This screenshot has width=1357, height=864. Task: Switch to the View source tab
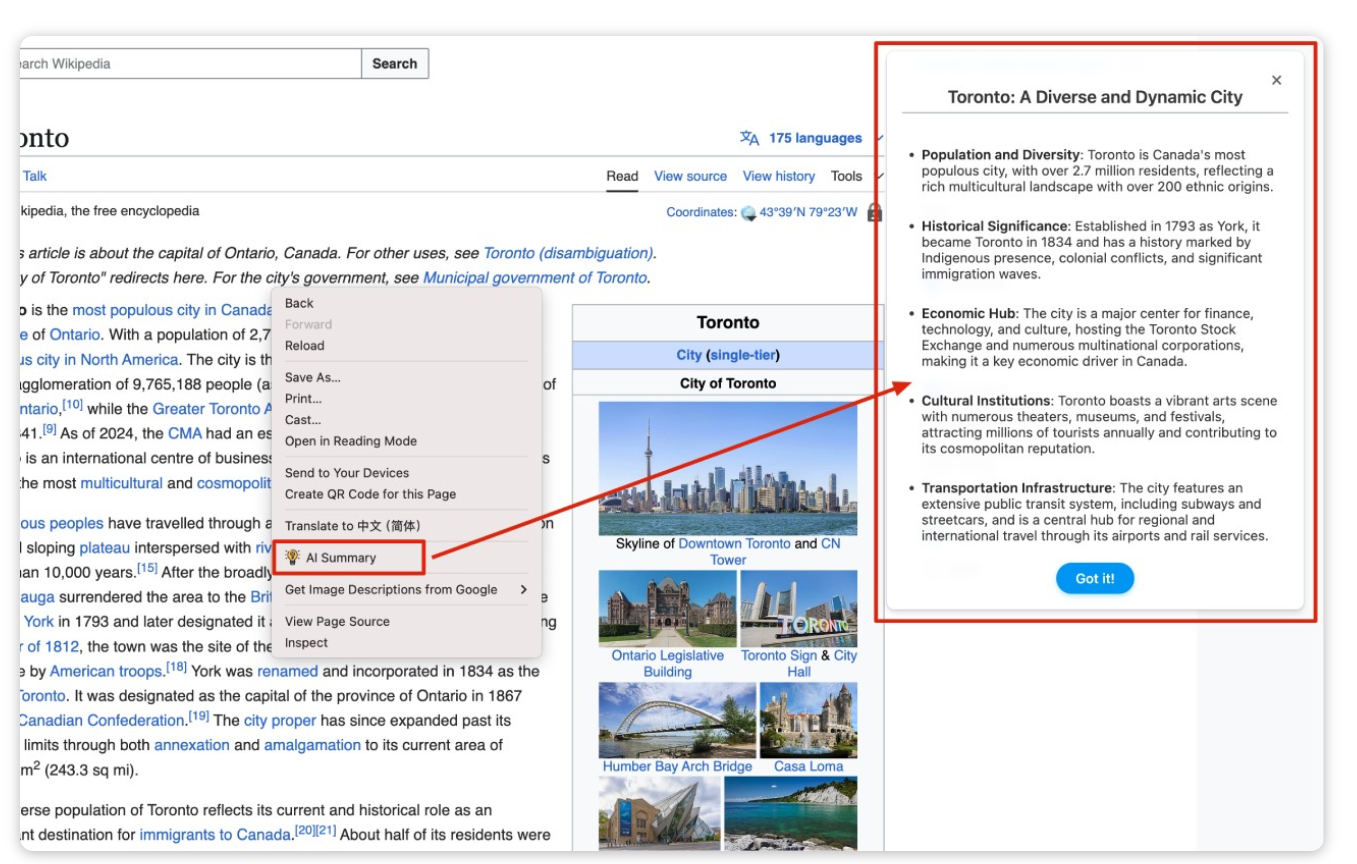[690, 176]
